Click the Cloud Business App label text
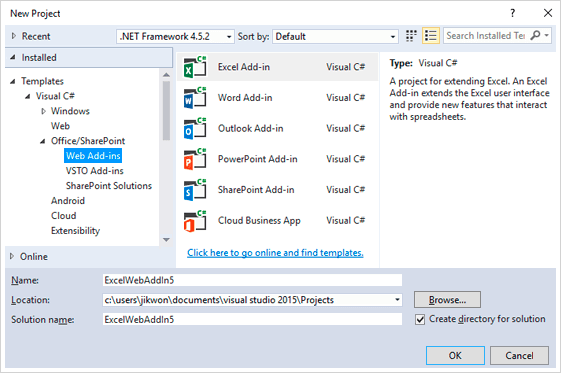Image resolution: width=561 pixels, height=373 pixels. [x=259, y=221]
